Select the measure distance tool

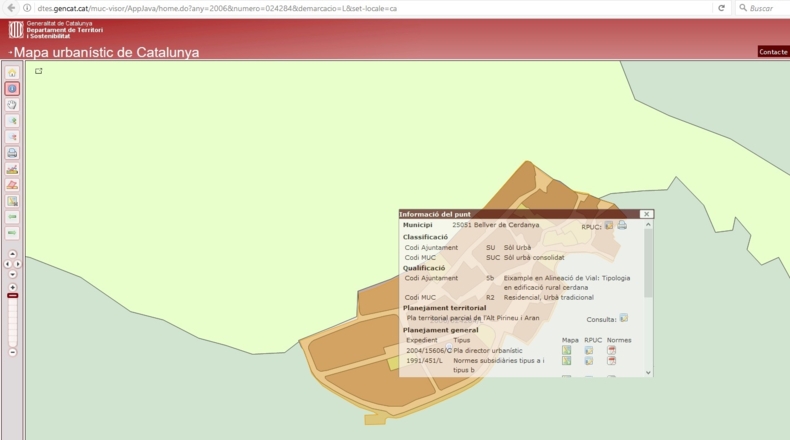(12, 169)
